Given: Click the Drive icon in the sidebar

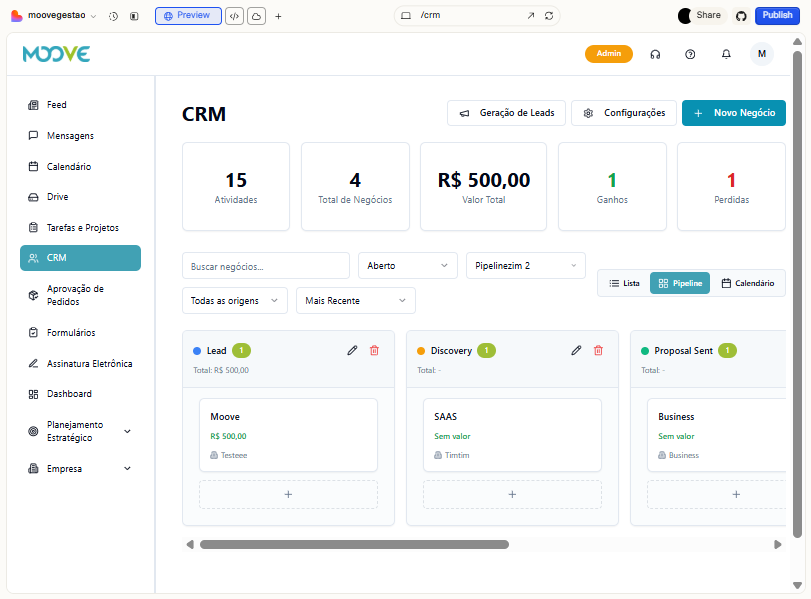Looking at the screenshot, I should tap(33, 197).
